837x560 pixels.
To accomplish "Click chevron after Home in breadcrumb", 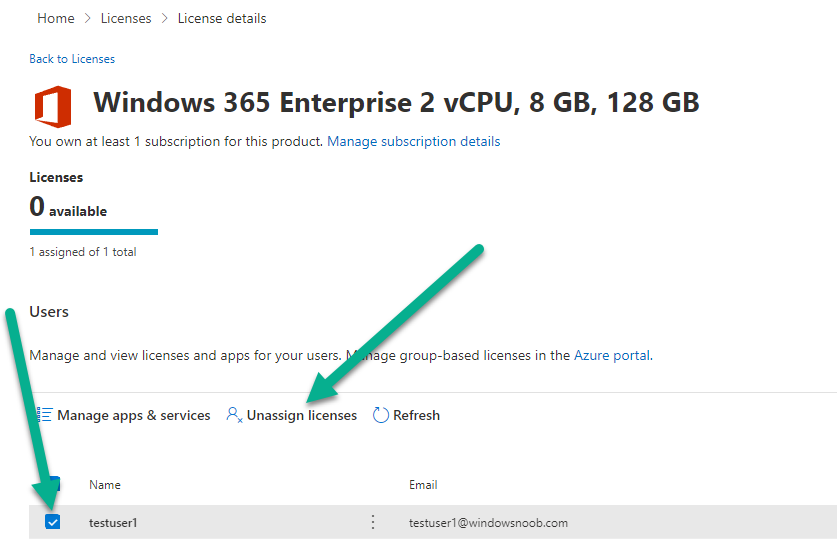I will [x=88, y=19].
